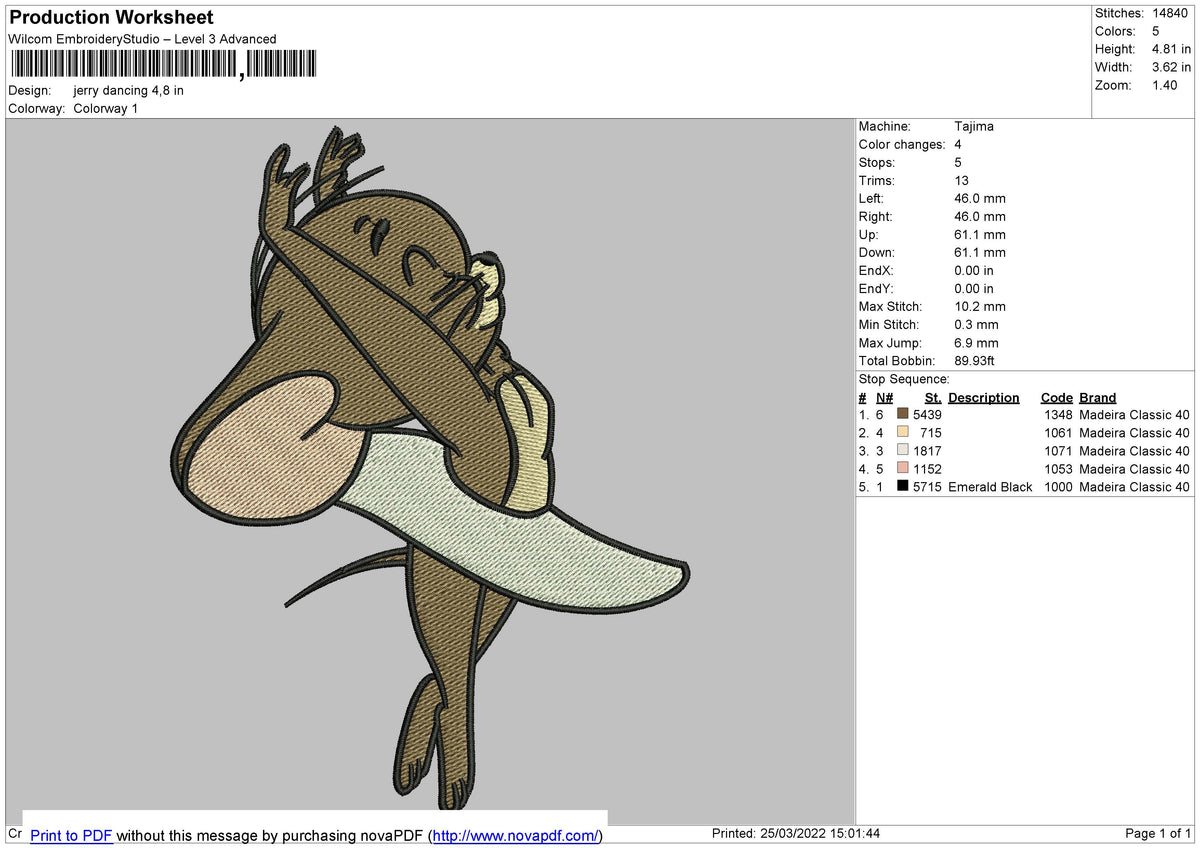Viewport: 1200px width, 848px height.
Task: Click the 'Code' column header
Action: [1056, 397]
